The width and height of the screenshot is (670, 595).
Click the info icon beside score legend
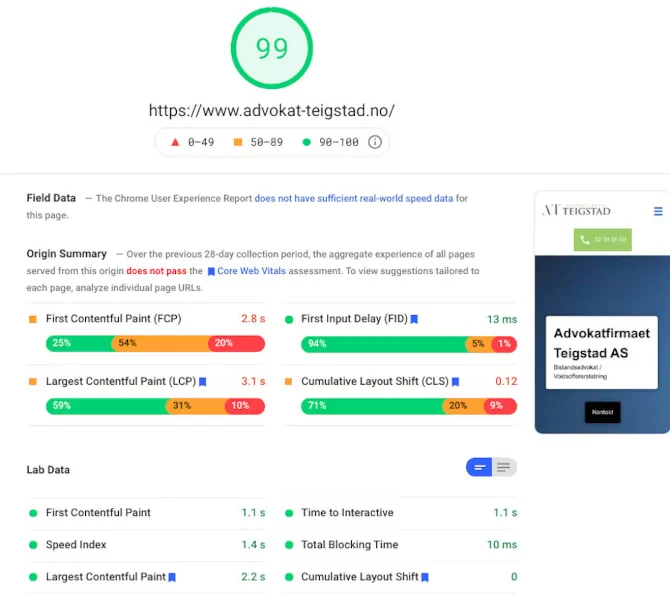[375, 142]
